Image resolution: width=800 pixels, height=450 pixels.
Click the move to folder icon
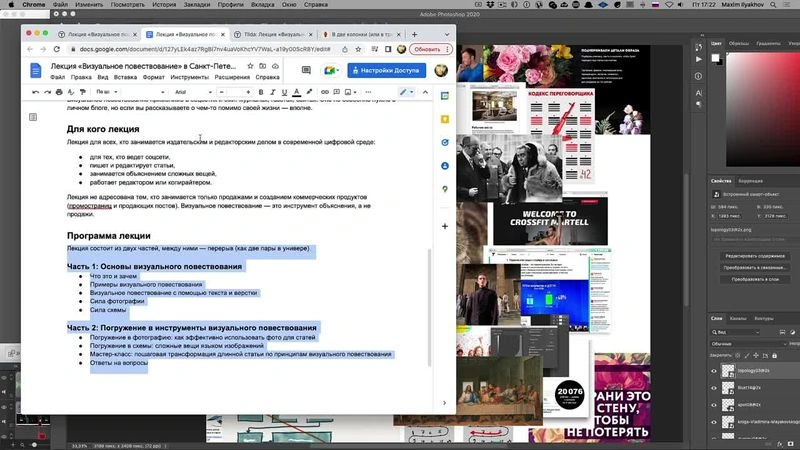[x=263, y=66]
